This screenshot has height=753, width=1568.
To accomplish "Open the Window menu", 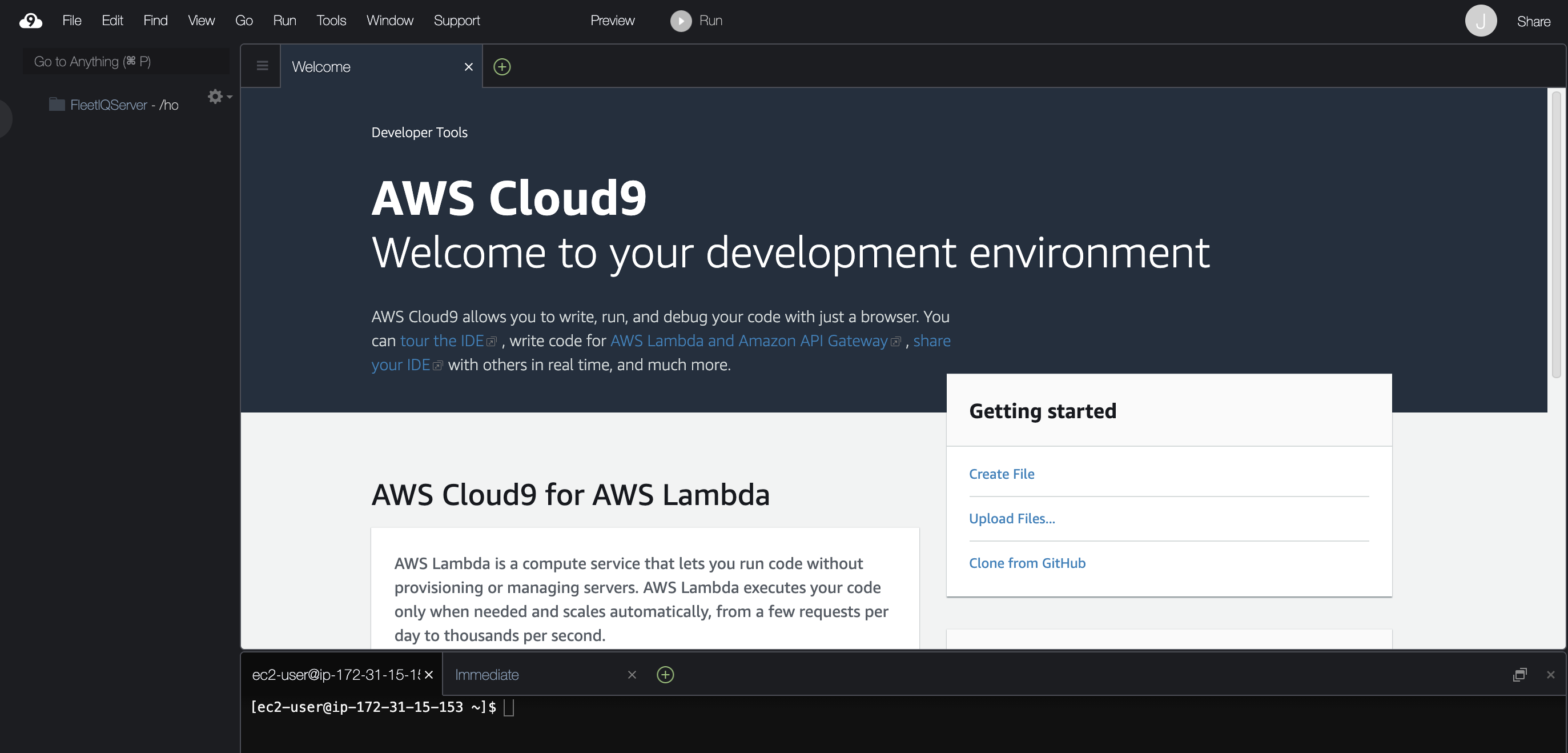I will (x=389, y=21).
